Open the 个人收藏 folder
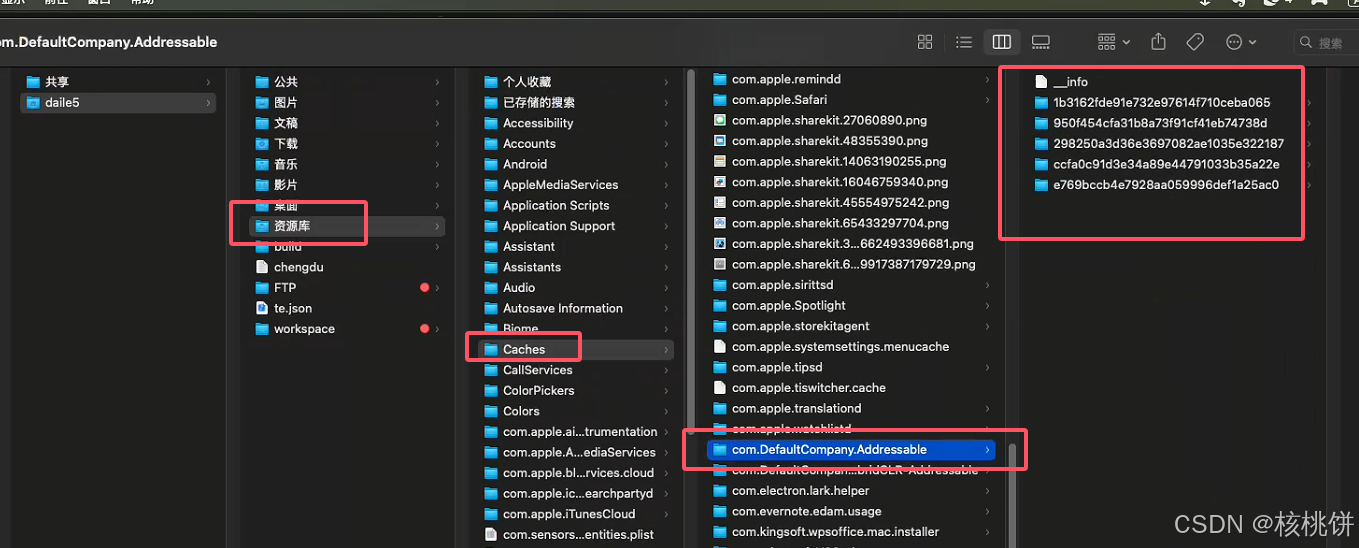This screenshot has width=1359, height=548. pyautogui.click(x=575, y=82)
